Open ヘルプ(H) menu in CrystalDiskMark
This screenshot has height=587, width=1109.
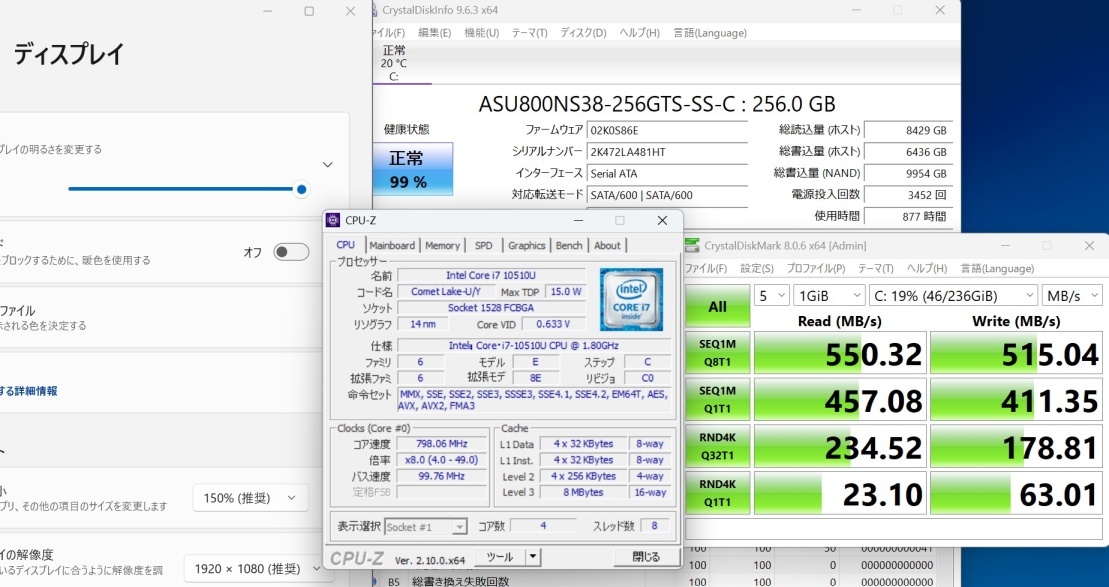click(927, 269)
